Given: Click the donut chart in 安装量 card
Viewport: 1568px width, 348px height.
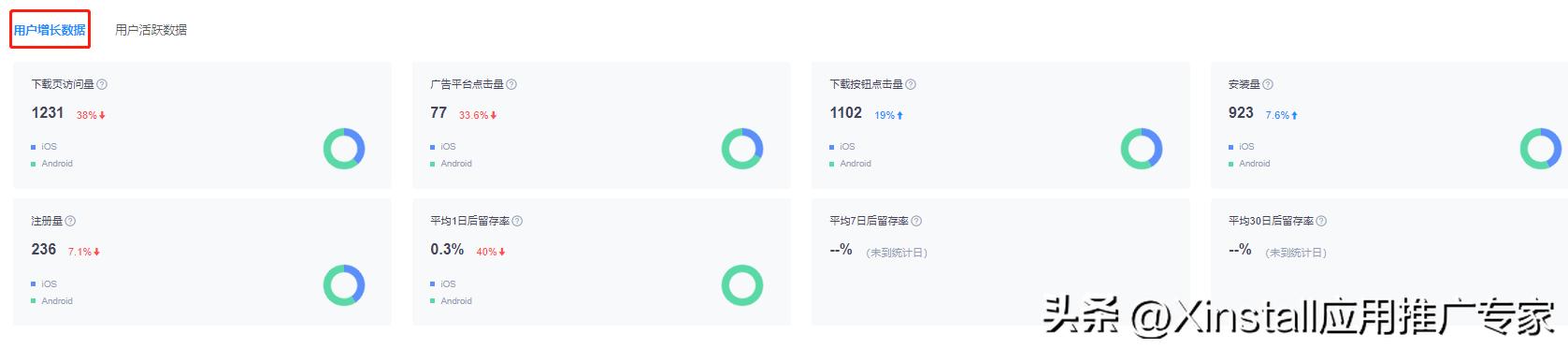Looking at the screenshot, I should [1541, 149].
